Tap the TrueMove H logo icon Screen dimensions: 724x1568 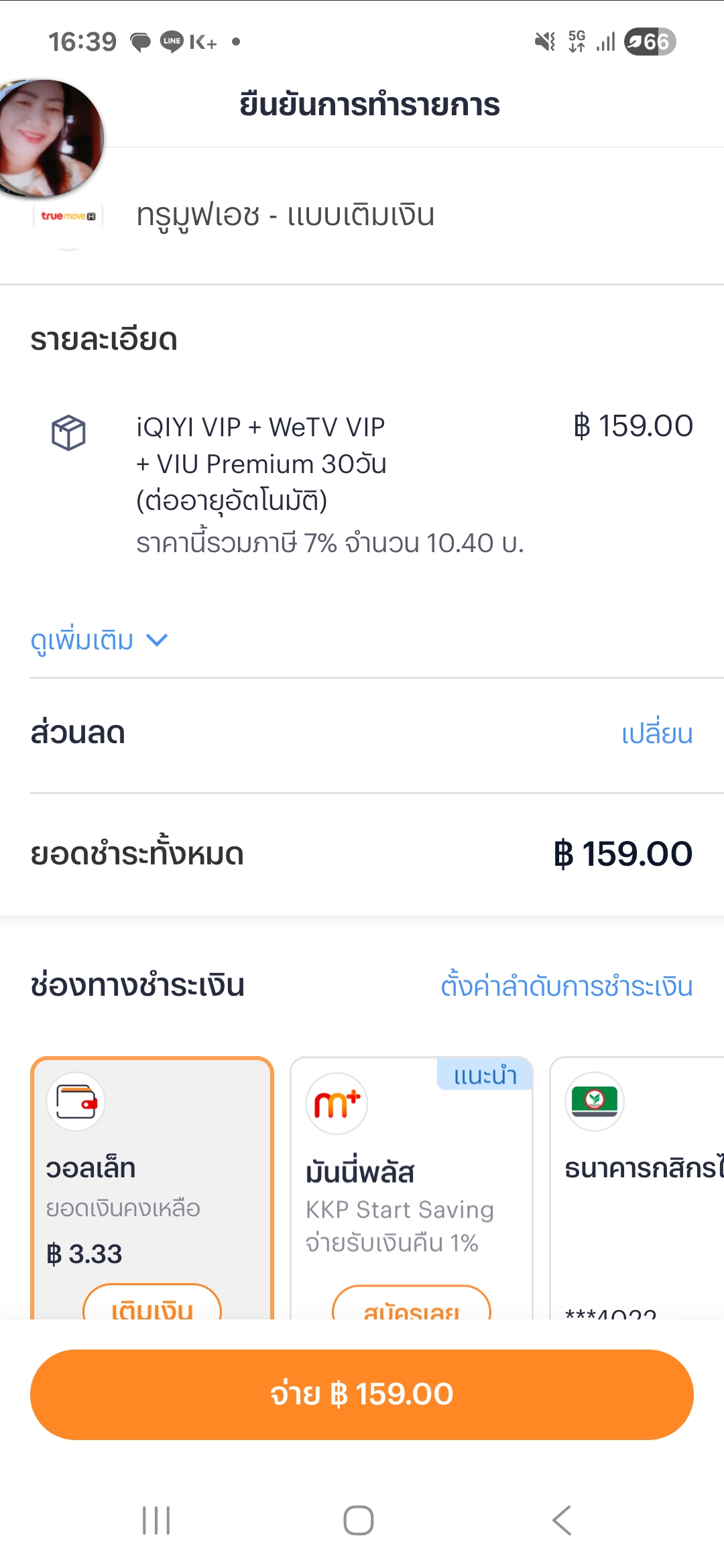[x=68, y=216]
